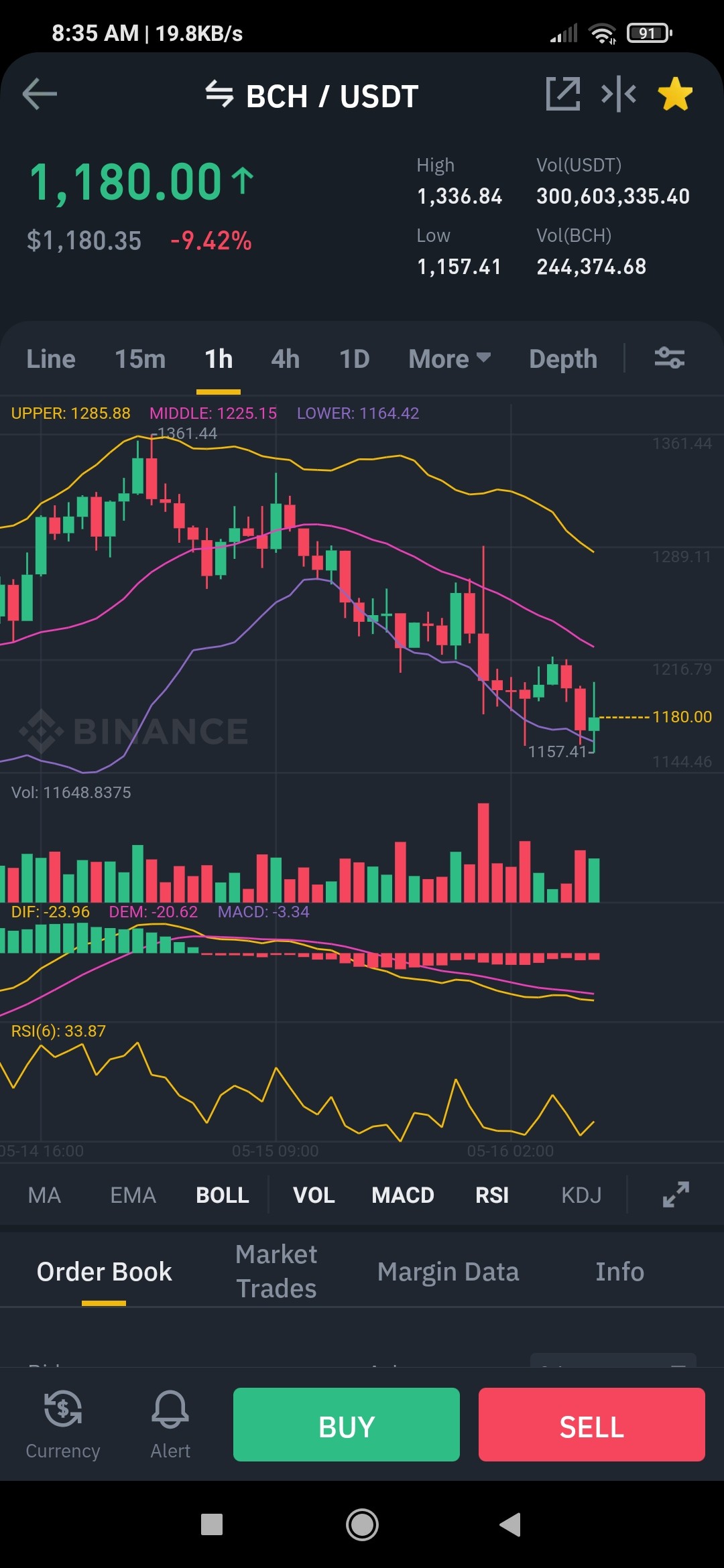Tap the 1180.00 current price marker on chart
This screenshot has width=724, height=1568.
coord(682,716)
